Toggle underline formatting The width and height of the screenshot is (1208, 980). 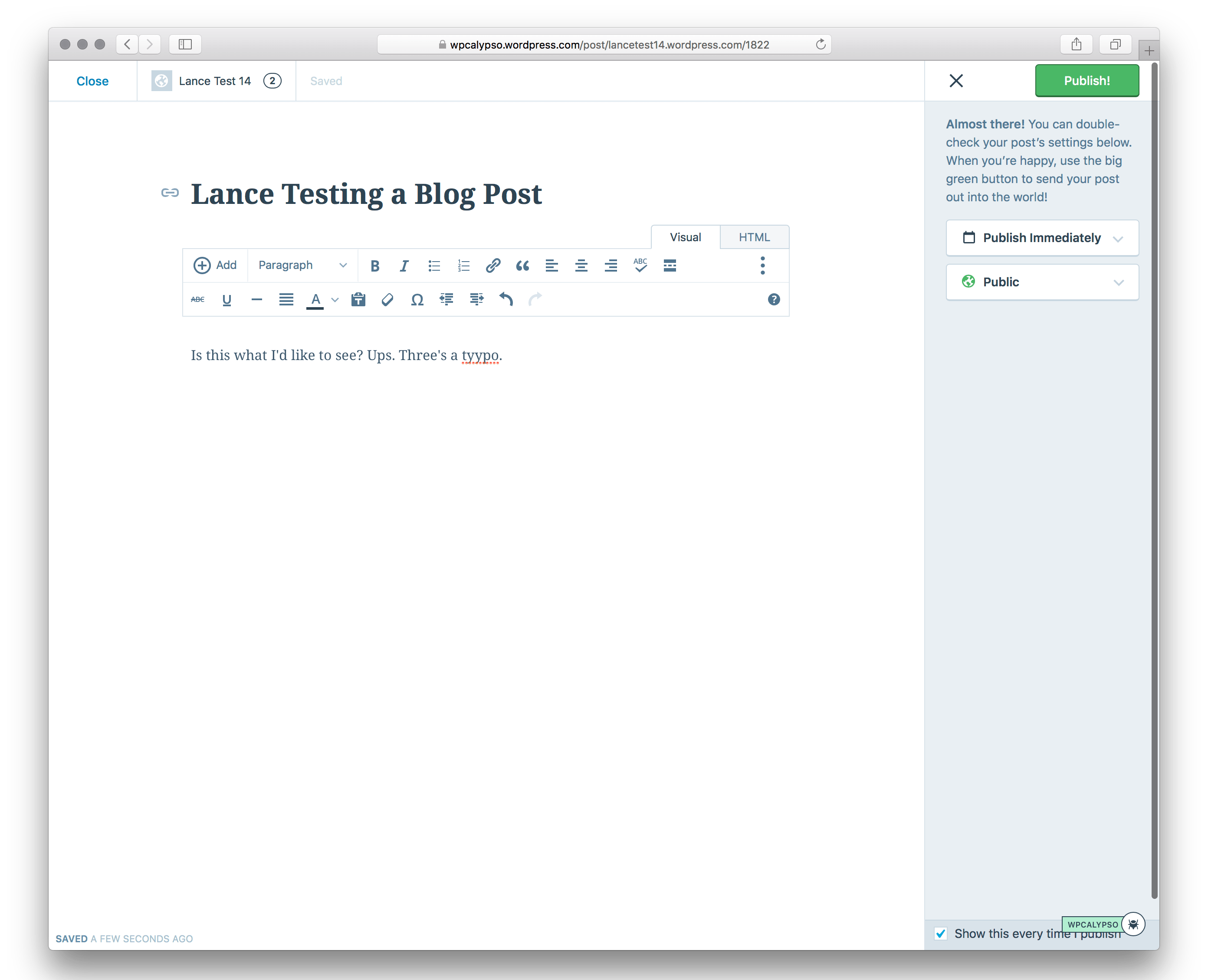point(227,300)
